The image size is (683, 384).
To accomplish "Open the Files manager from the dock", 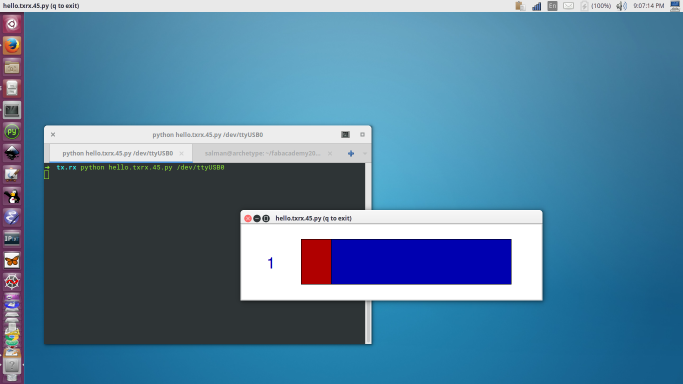I will [x=12, y=67].
